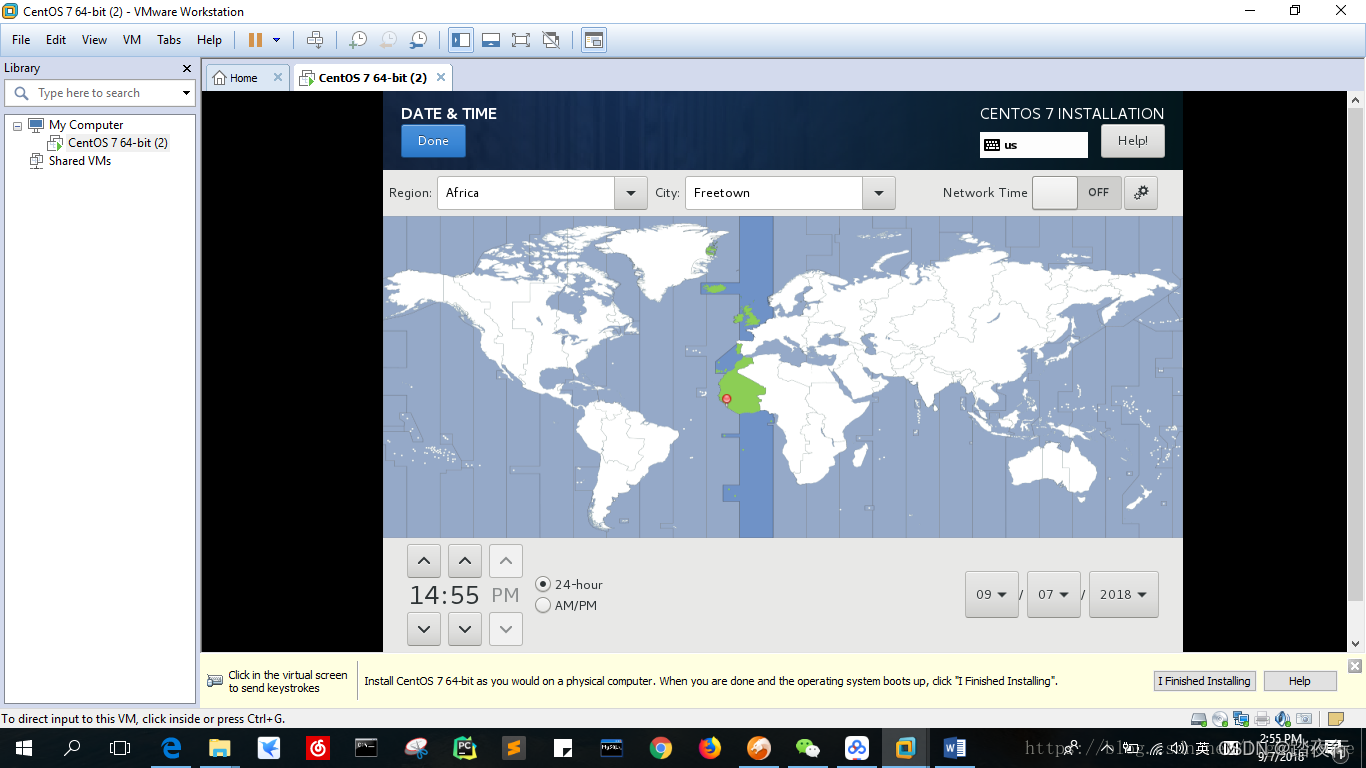Open the Windows Start menu

pos(23,747)
